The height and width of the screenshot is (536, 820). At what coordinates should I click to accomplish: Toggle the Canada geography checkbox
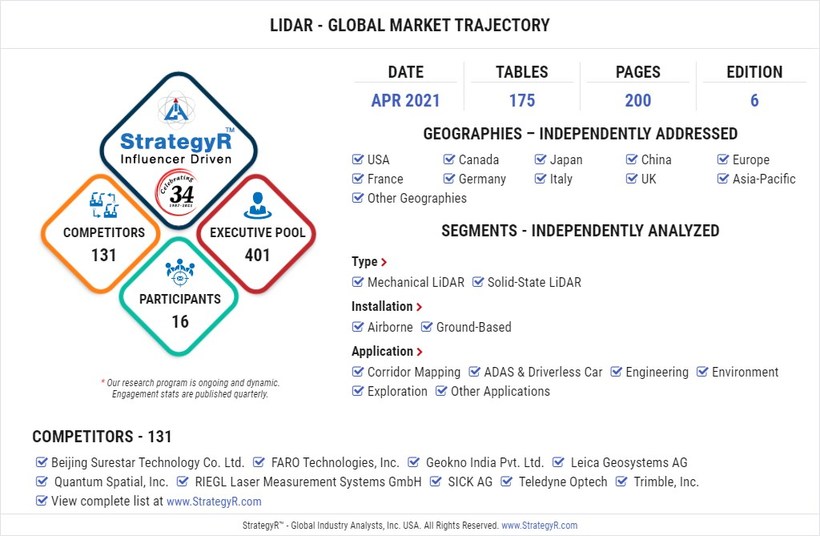(449, 159)
